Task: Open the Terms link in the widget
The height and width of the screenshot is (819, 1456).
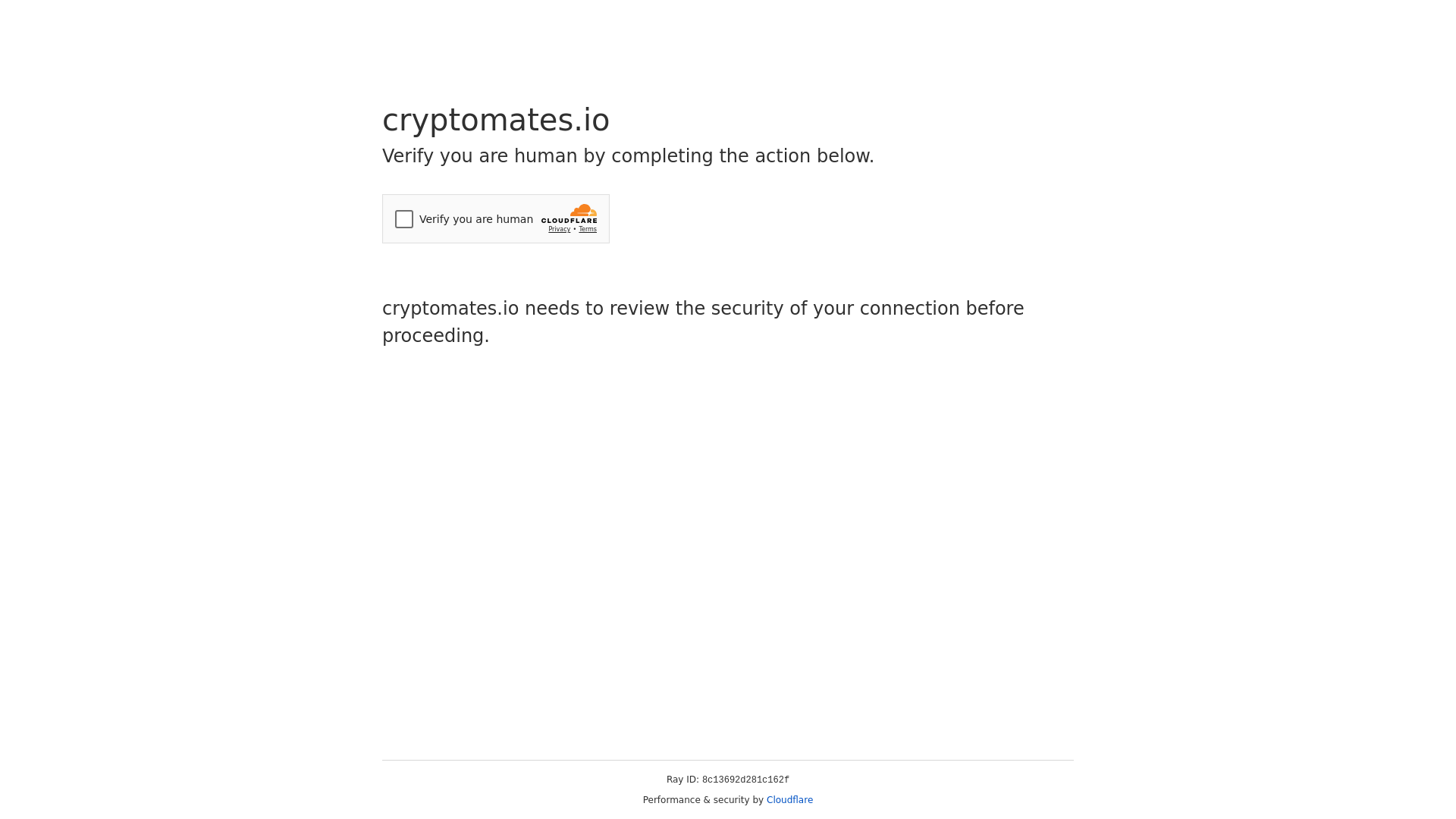Action: (588, 229)
